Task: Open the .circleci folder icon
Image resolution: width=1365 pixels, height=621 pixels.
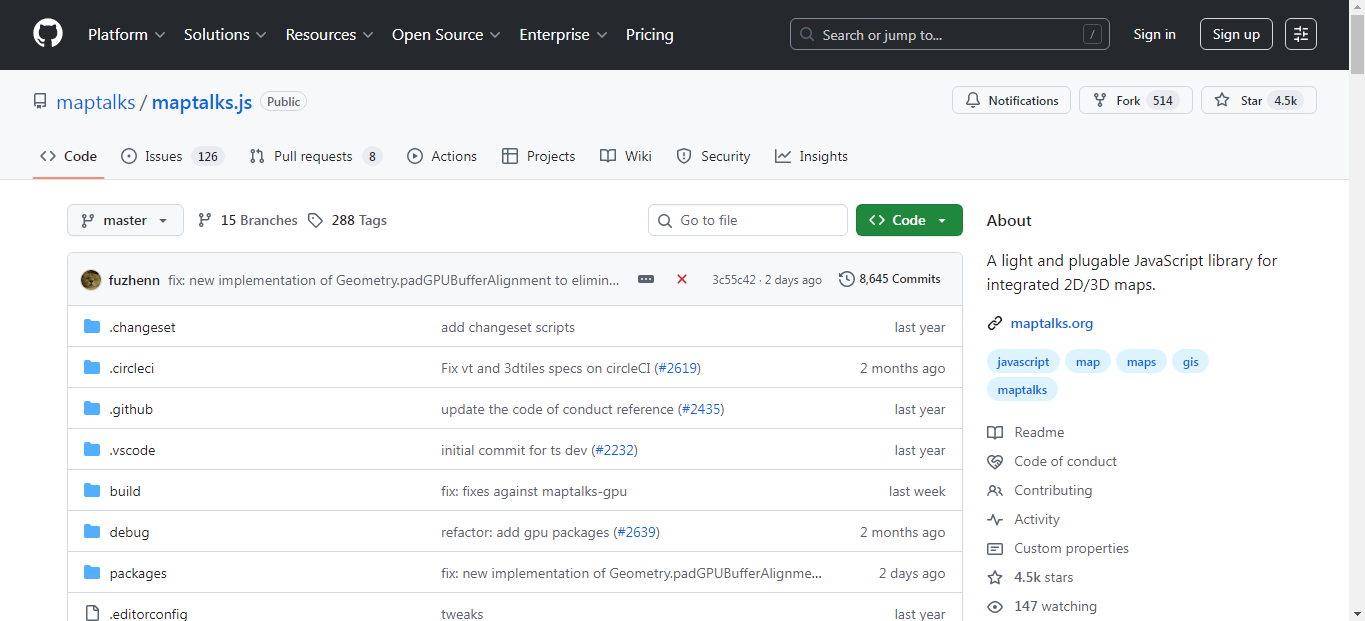Action: [x=92, y=368]
